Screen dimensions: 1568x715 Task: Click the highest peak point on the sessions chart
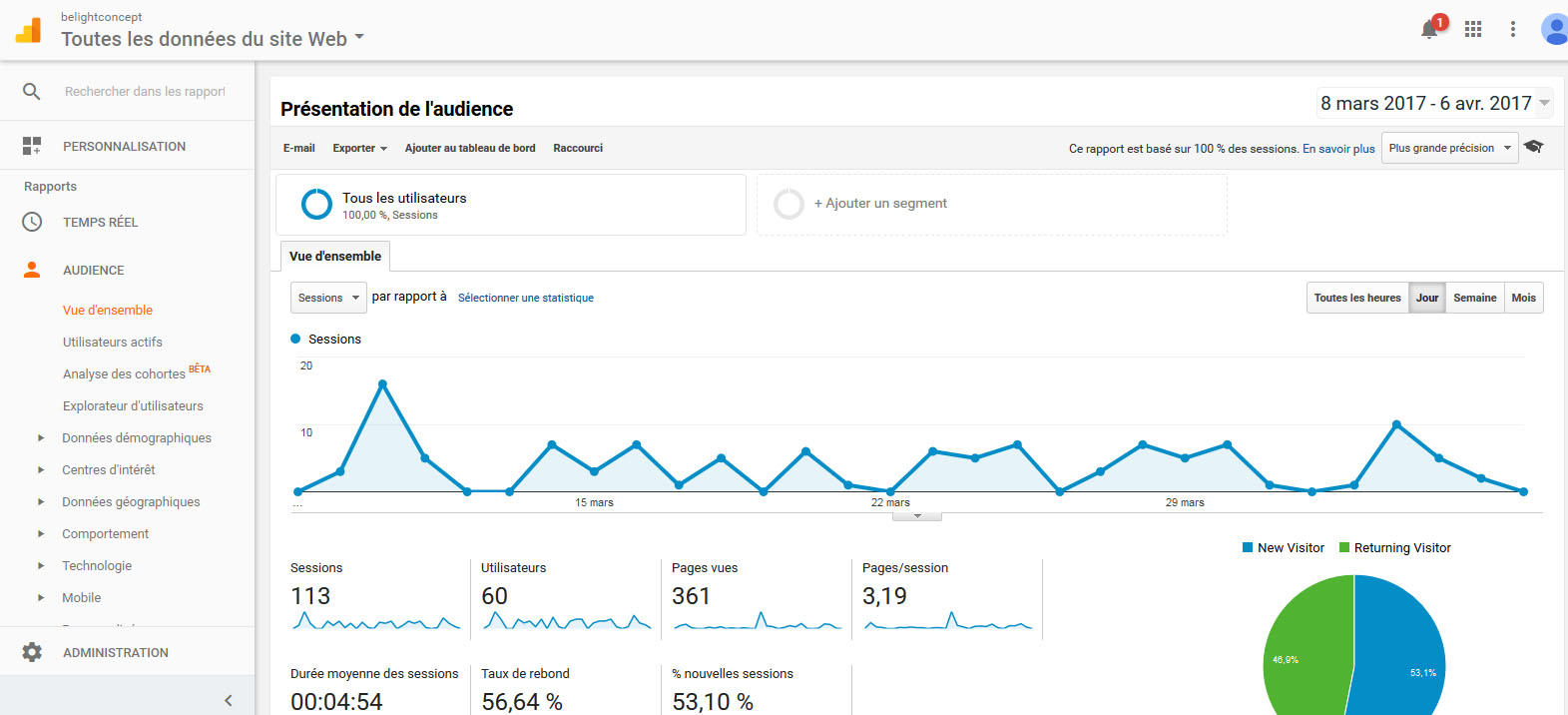[382, 383]
